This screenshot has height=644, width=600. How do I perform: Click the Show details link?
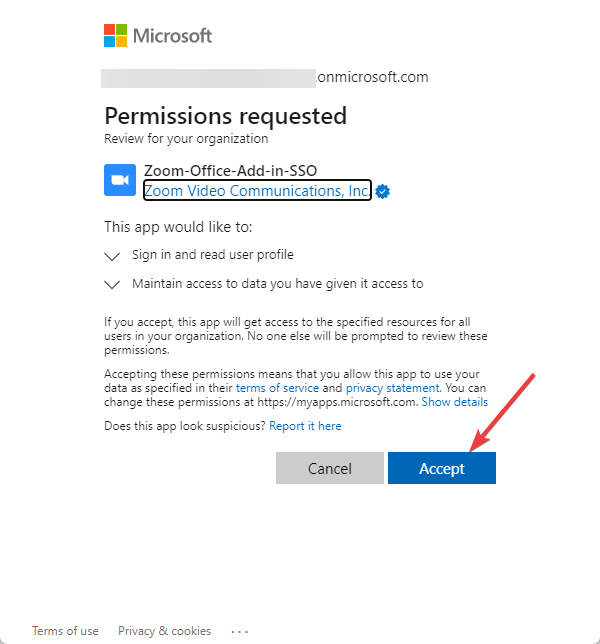[454, 402]
